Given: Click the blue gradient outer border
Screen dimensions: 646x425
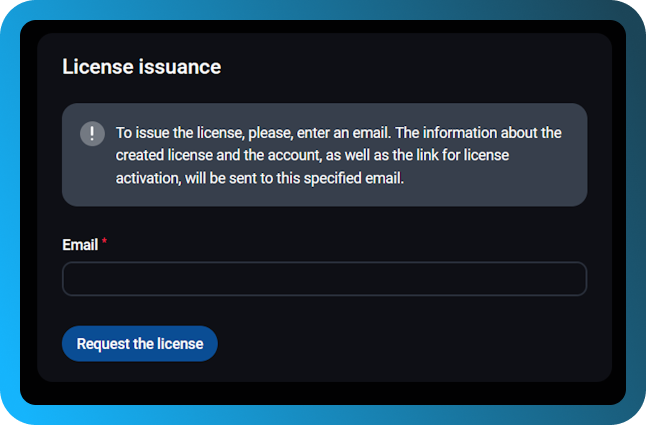Looking at the screenshot, I should [9, 212].
